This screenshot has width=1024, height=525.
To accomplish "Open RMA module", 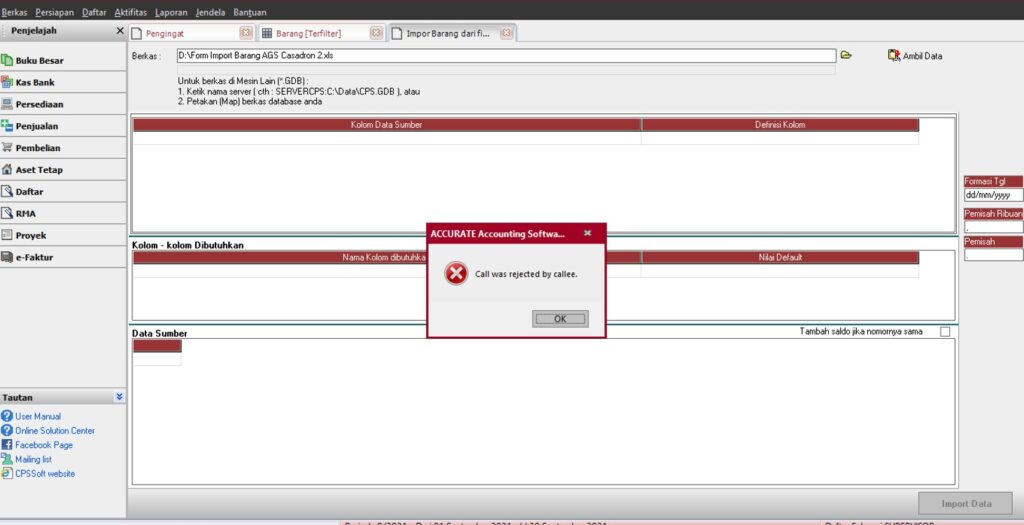I will click(x=63, y=214).
